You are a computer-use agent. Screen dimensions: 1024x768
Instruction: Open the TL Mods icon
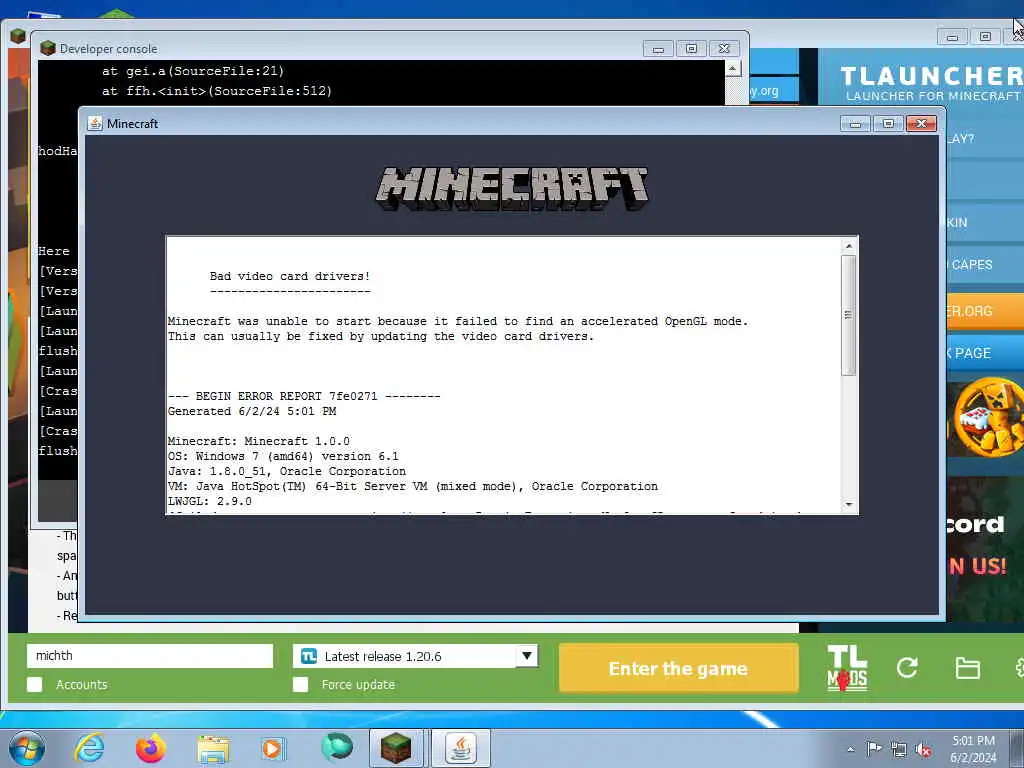[847, 667]
